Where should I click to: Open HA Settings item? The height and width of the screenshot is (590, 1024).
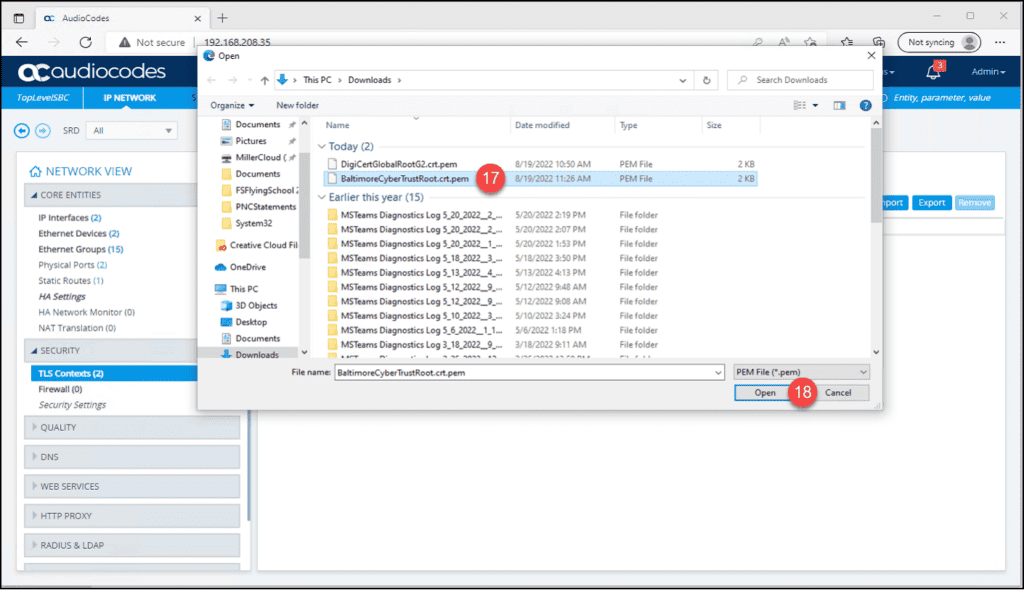point(61,296)
